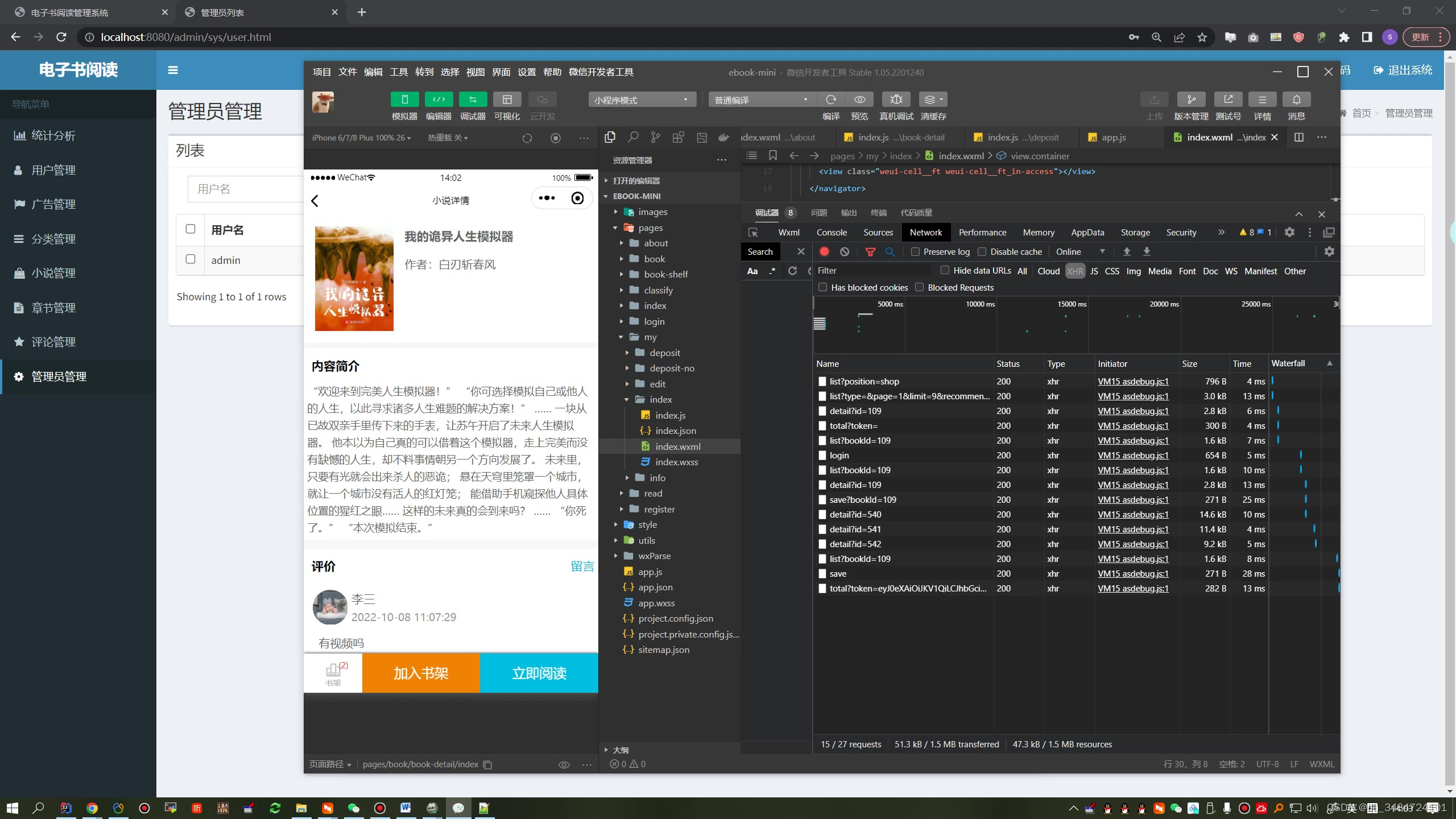
Task: Toggle the Editor (编辑器) panel icon
Action: click(x=439, y=100)
